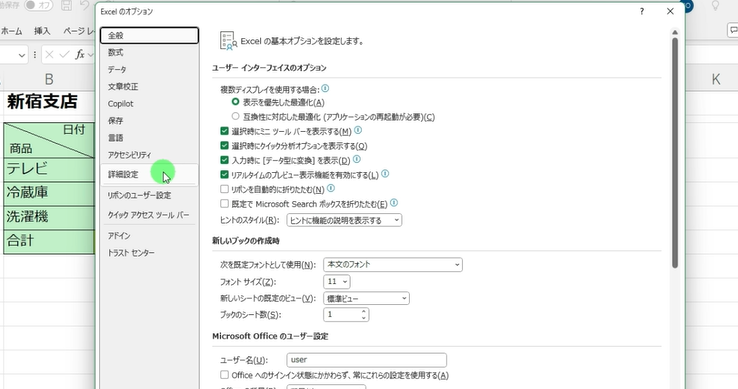Select 表示を優先した最適化 radio button
The width and height of the screenshot is (738, 389).
pyautogui.click(x=235, y=102)
